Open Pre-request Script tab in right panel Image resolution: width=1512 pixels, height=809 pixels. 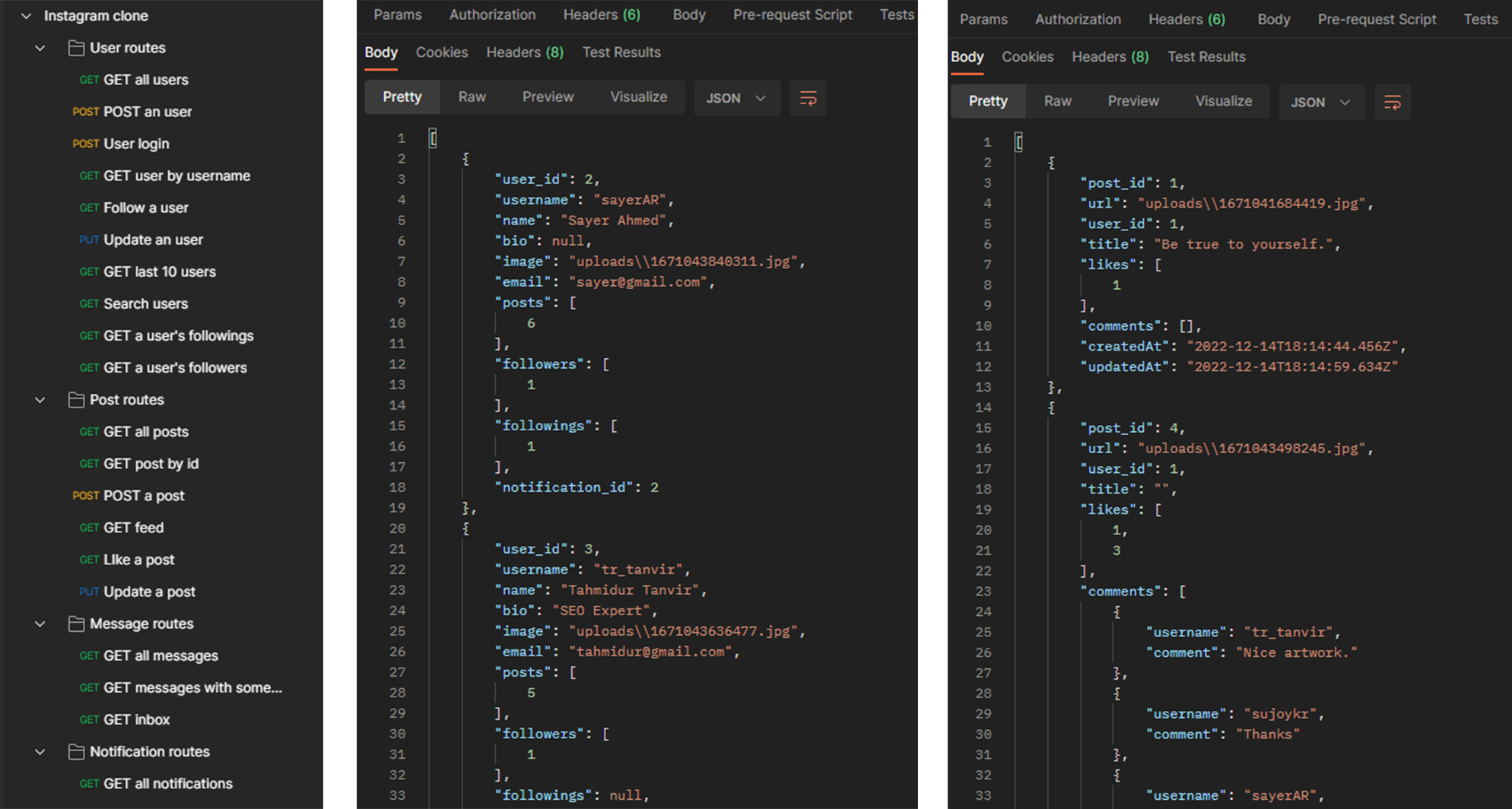coord(1377,19)
